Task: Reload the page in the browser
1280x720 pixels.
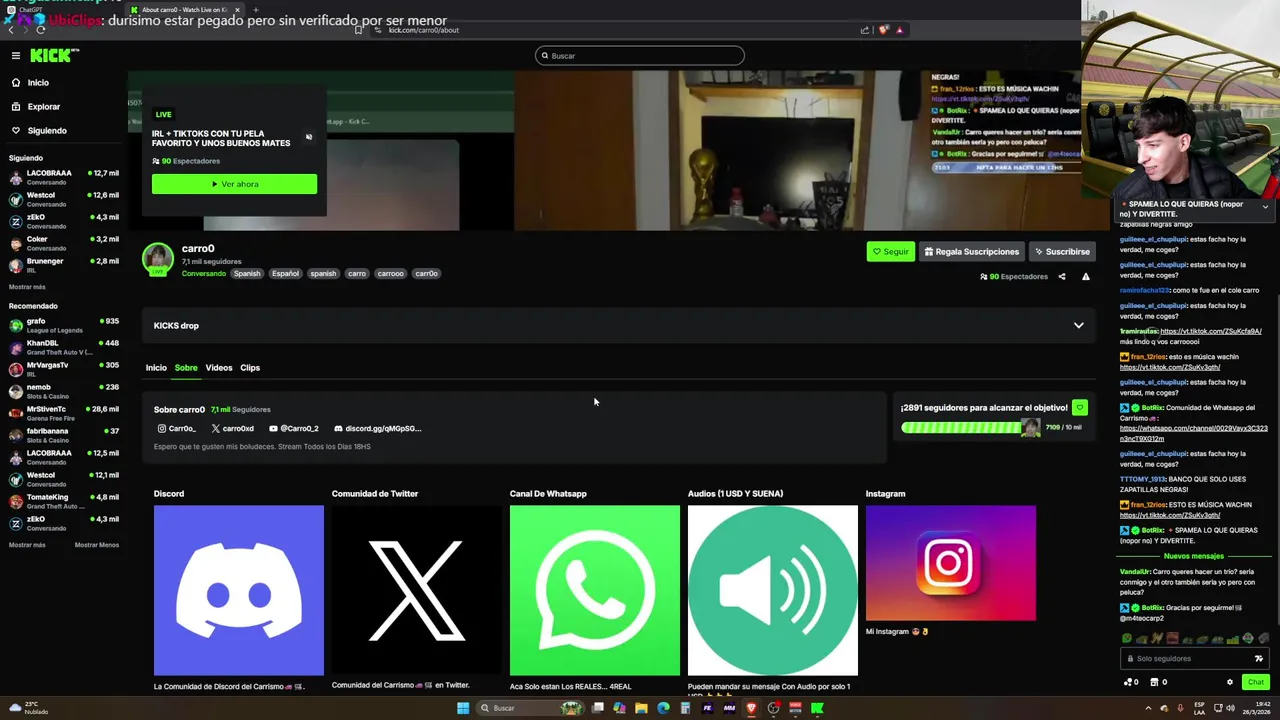Action: click(x=40, y=30)
